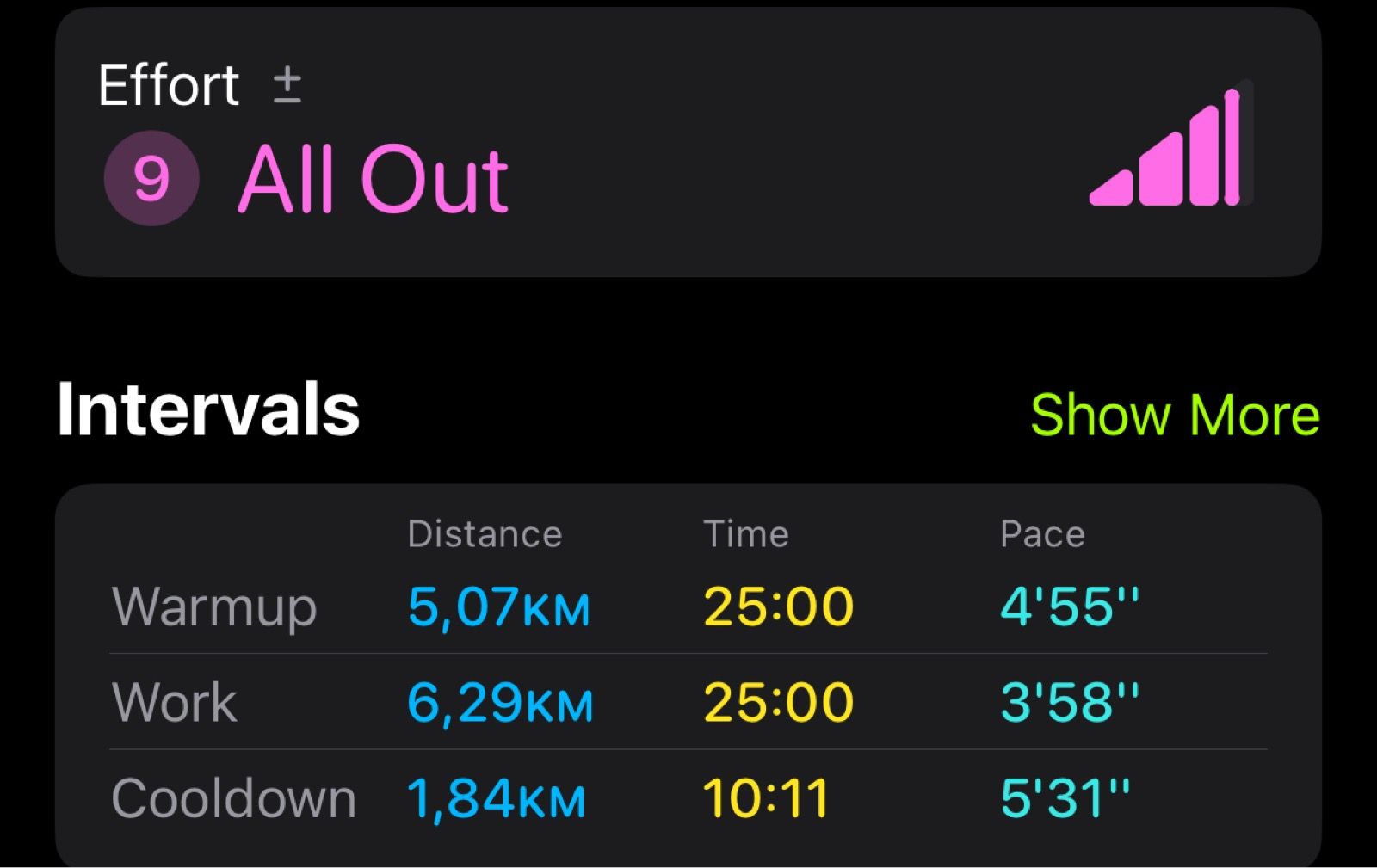The width and height of the screenshot is (1377, 868).
Task: Tap the Cooldown distance 1,84км
Action: click(497, 797)
